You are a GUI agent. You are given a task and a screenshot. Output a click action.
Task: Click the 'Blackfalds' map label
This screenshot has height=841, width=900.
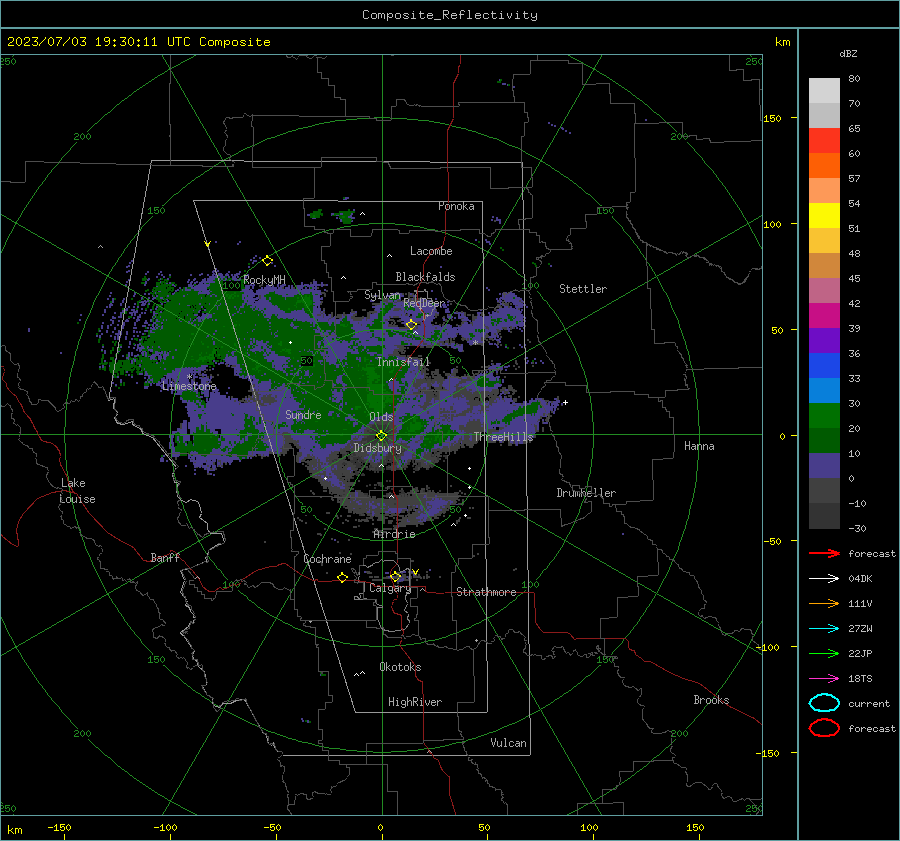click(x=425, y=277)
